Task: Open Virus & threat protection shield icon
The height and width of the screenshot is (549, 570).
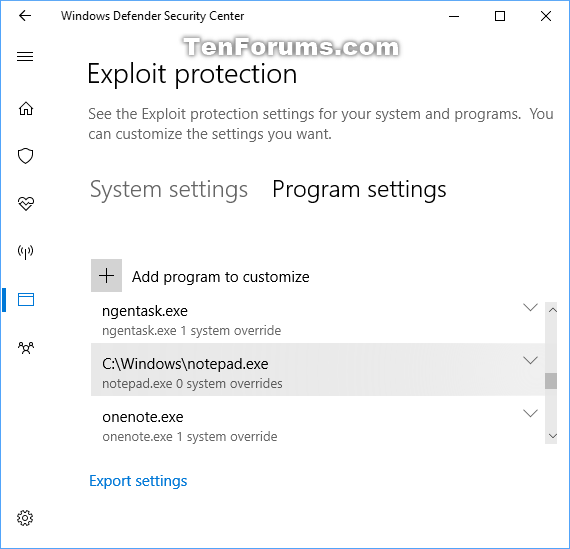Action: pos(25,156)
